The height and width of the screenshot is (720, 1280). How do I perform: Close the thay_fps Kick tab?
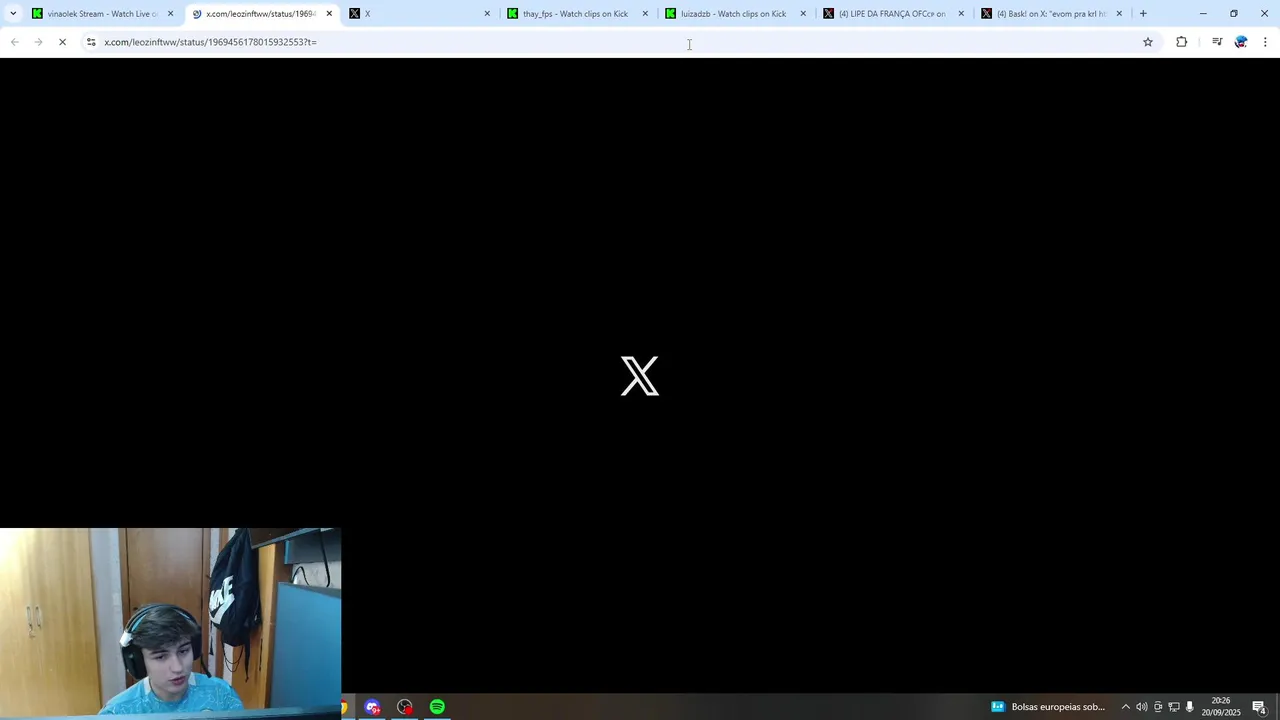[x=645, y=14]
